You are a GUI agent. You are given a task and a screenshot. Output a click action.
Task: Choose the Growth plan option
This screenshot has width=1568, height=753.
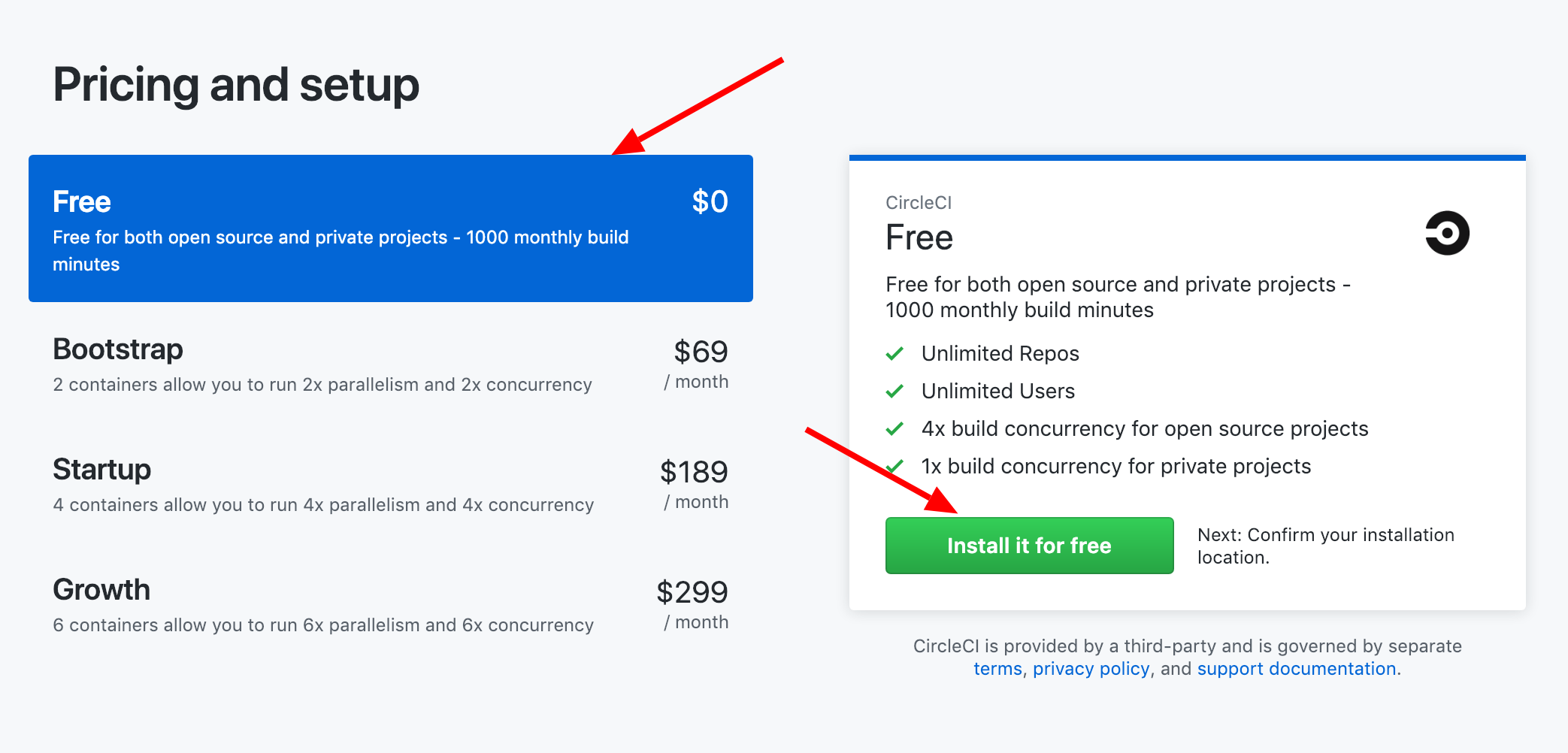[391, 605]
